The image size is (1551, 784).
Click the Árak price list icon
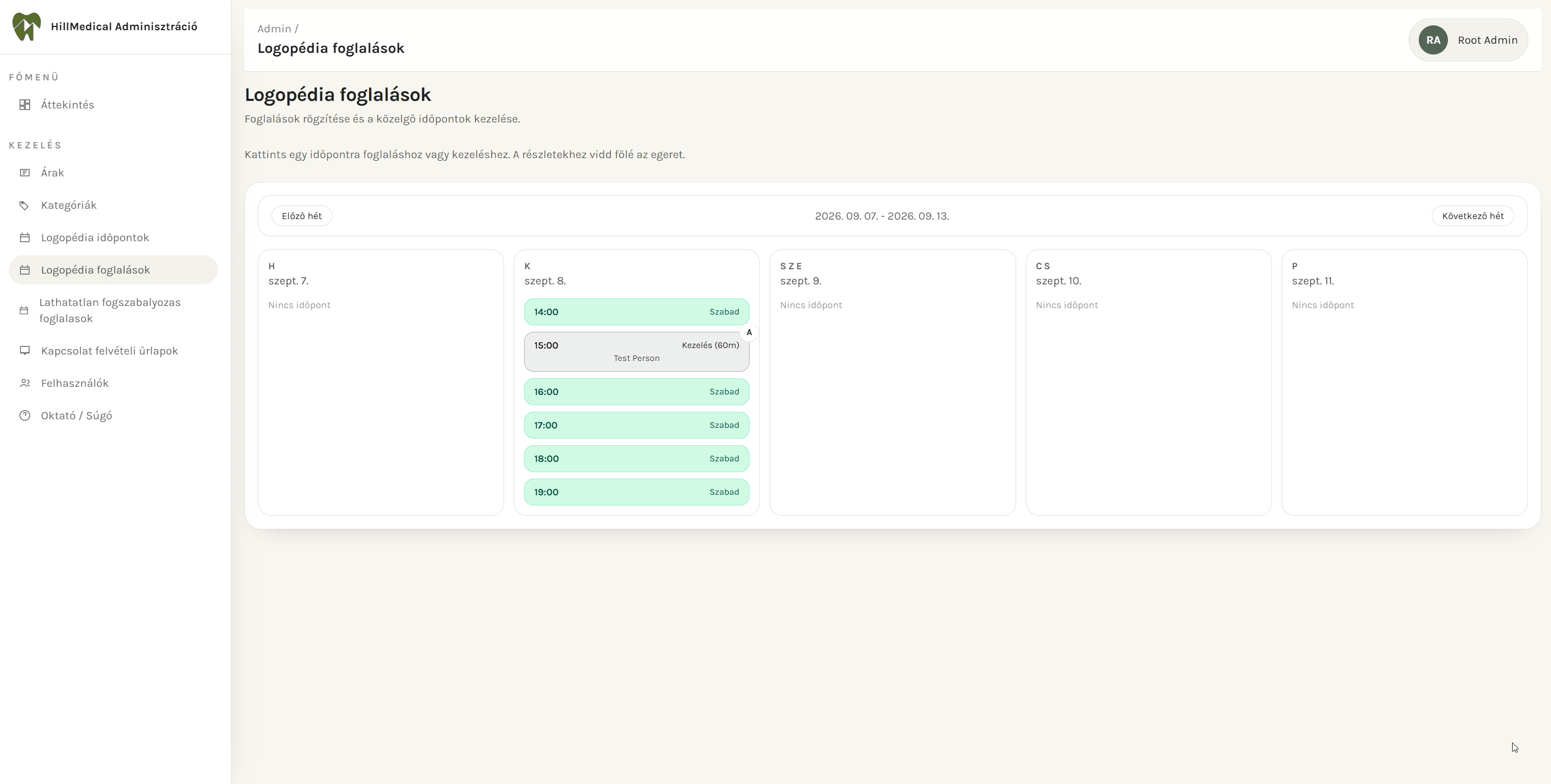[25, 173]
